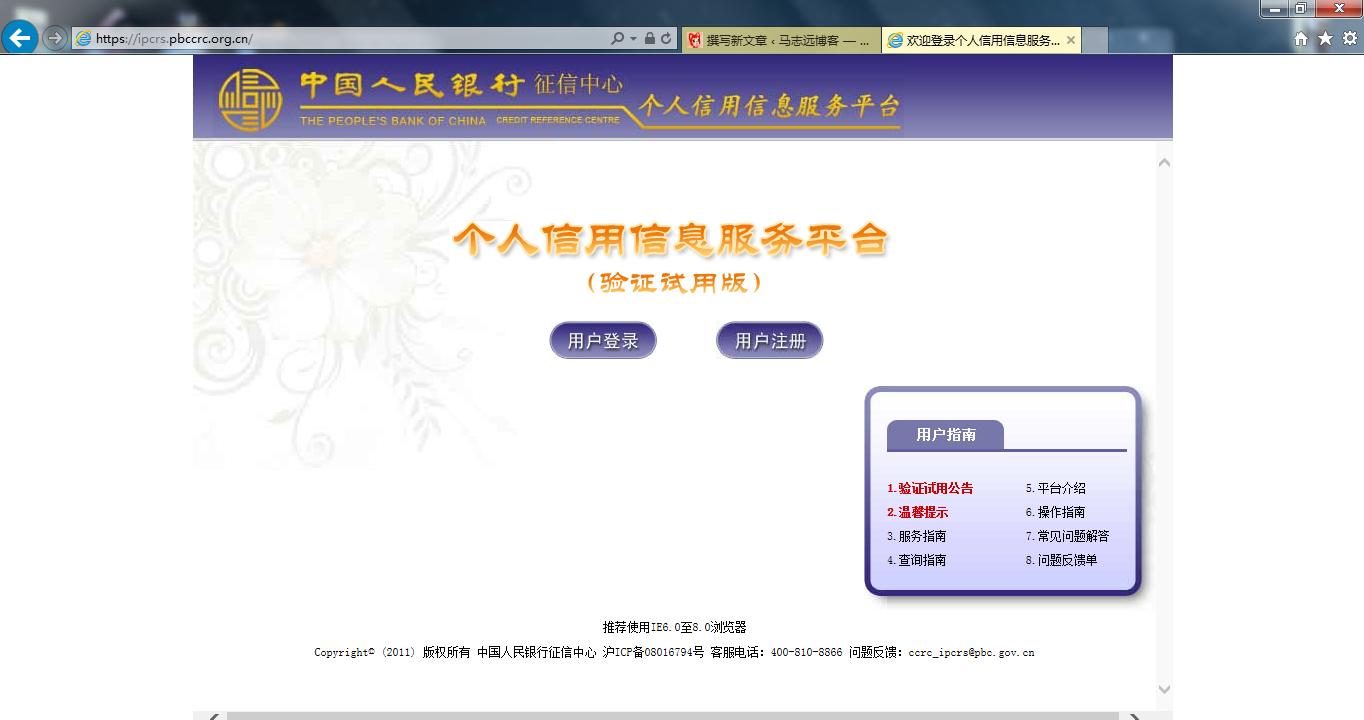Click the horizontal scrollbar thumb
The image size is (1364, 720).
[x=673, y=716]
